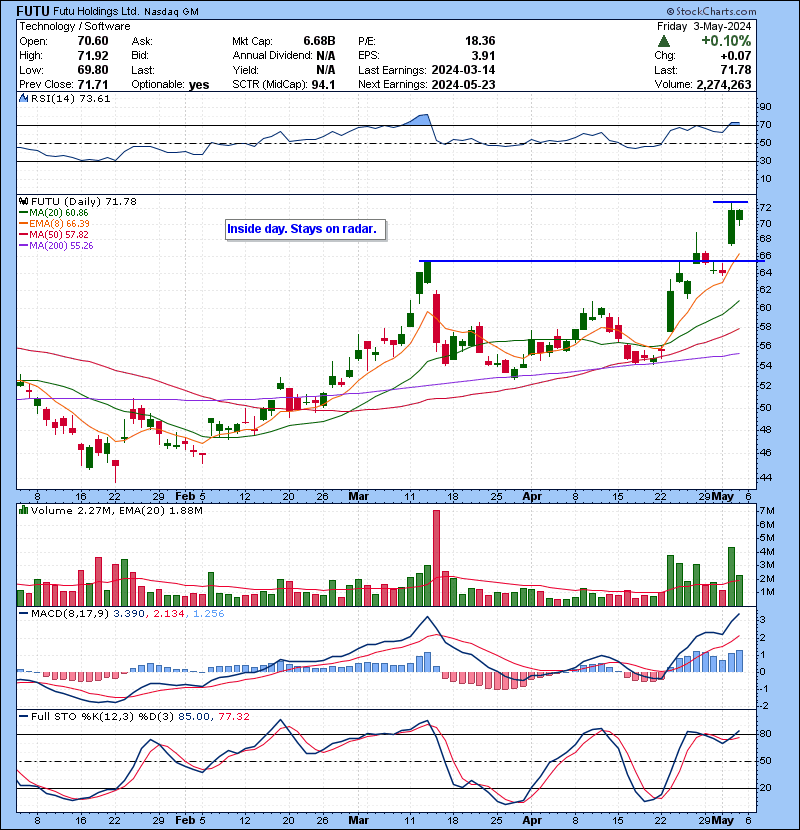
Task: Click the 'Mar' label on price chart axis
Action: click(358, 497)
